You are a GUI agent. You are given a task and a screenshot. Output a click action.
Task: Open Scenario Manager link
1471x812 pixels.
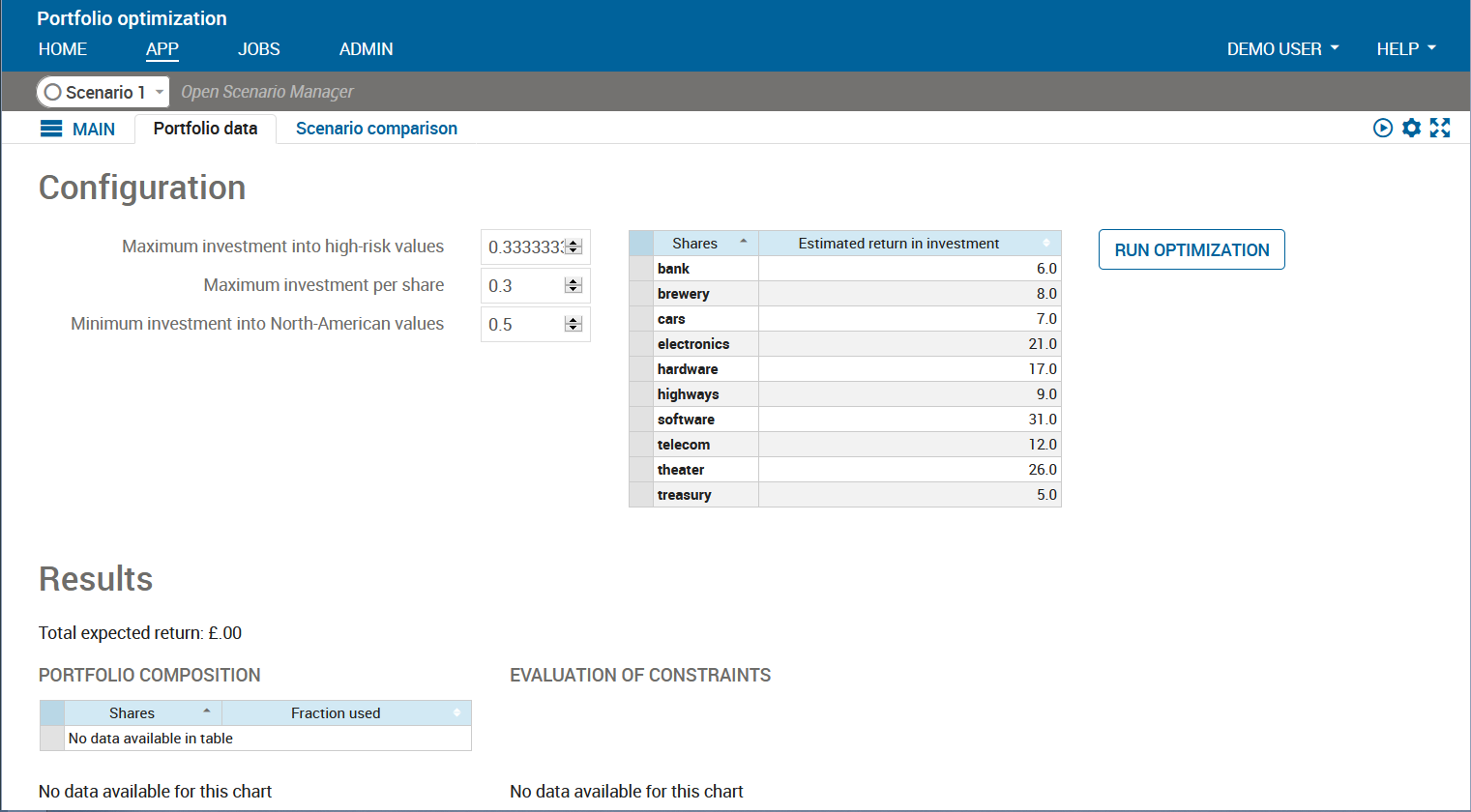click(267, 92)
